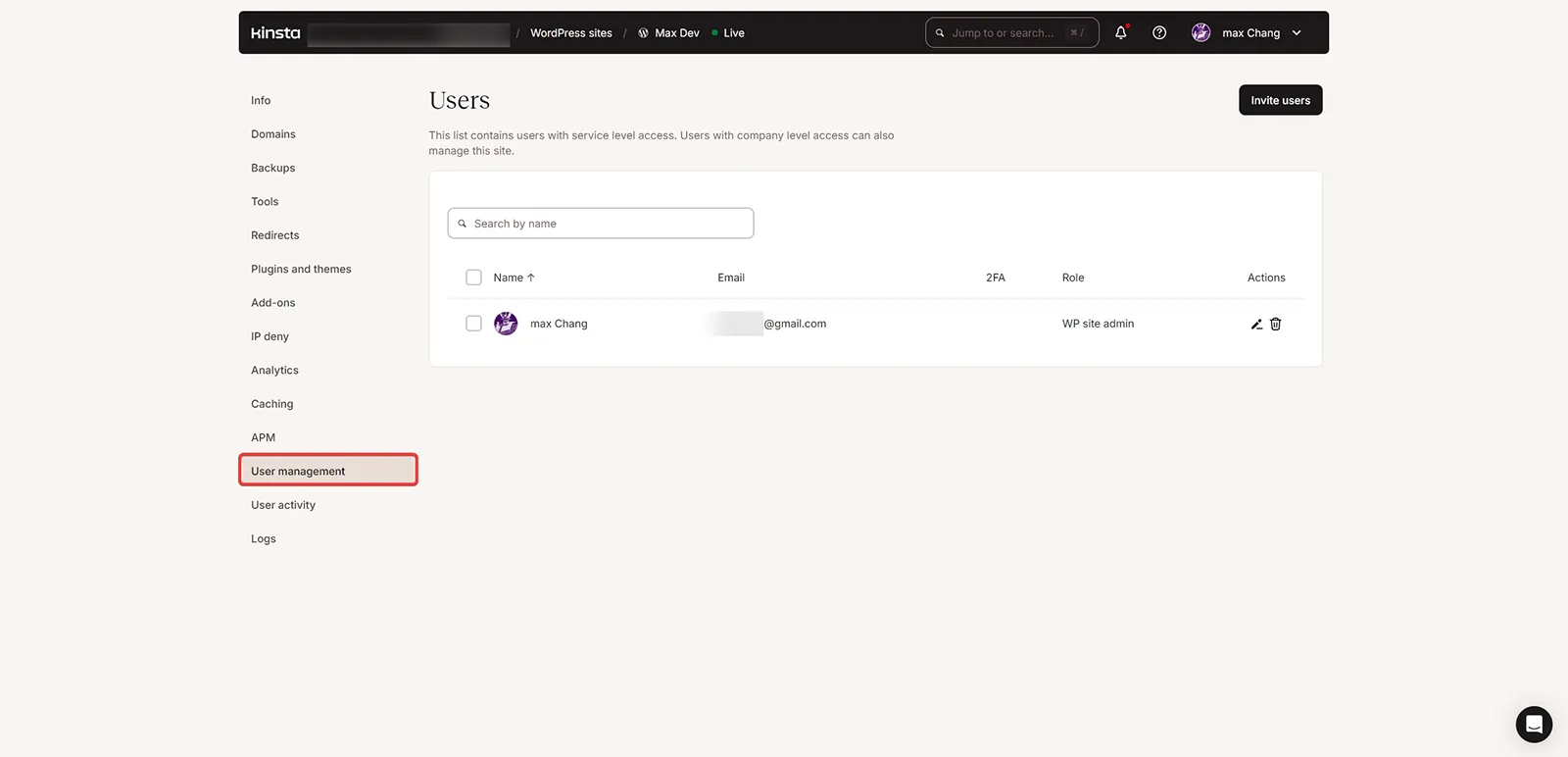1568x757 pixels.
Task: View Logs page
Action: pos(264,538)
